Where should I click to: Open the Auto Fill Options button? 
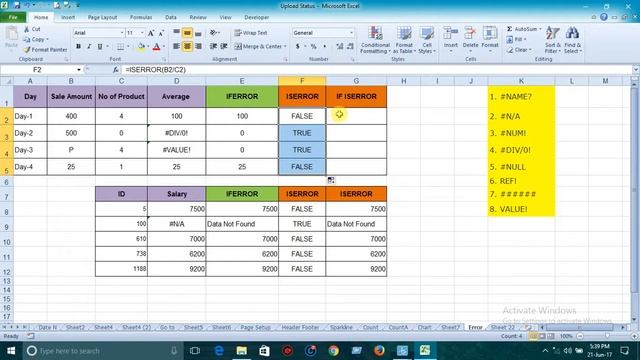(x=331, y=180)
